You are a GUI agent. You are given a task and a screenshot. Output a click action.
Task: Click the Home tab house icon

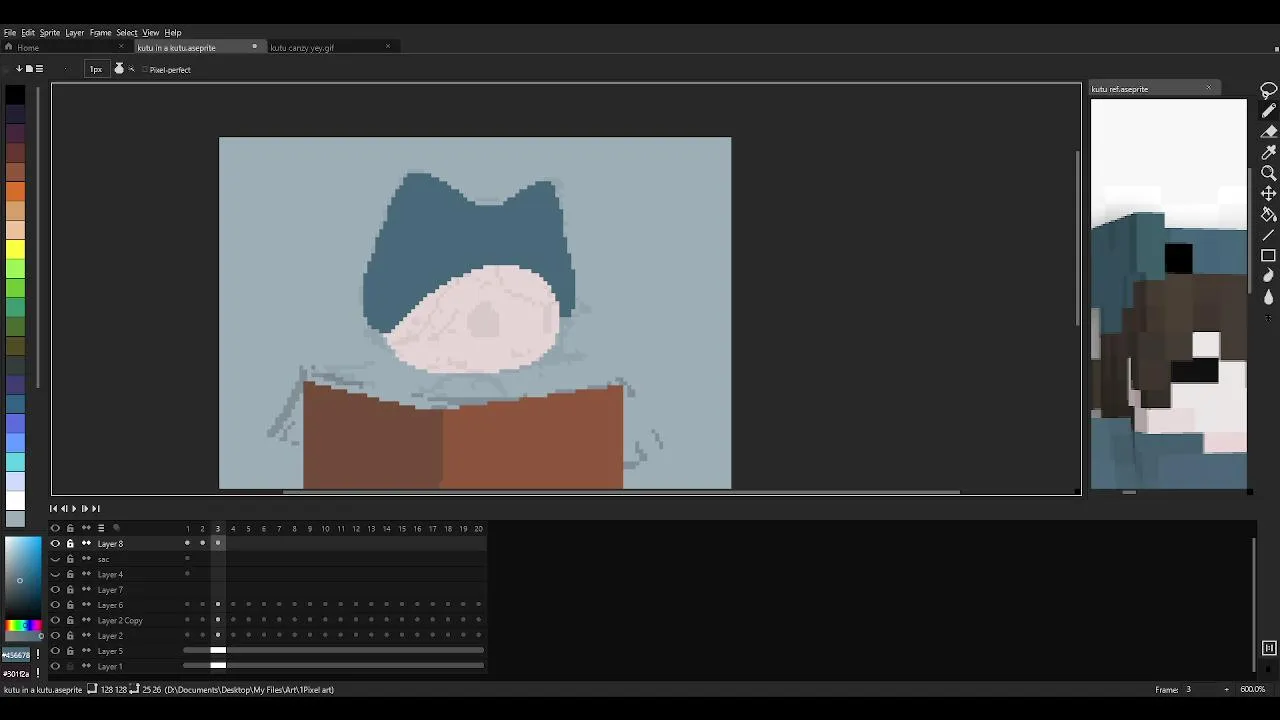coord(8,47)
